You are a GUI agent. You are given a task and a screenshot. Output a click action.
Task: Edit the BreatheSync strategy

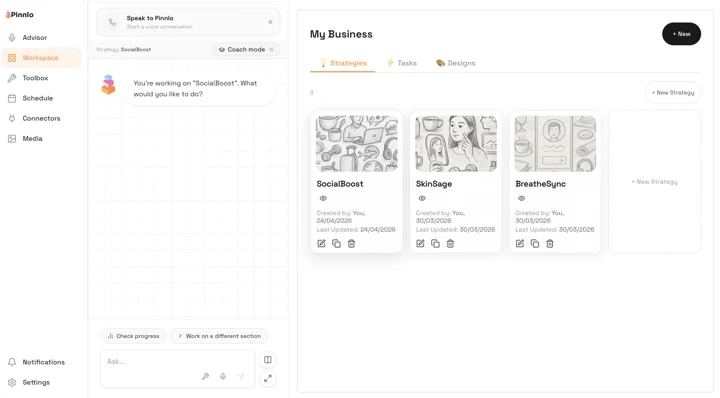coord(520,244)
